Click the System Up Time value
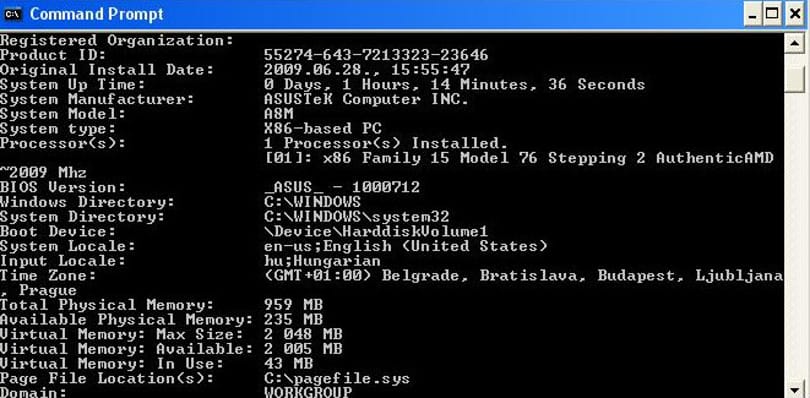Viewport: 810px width, 398px height. coord(454,84)
